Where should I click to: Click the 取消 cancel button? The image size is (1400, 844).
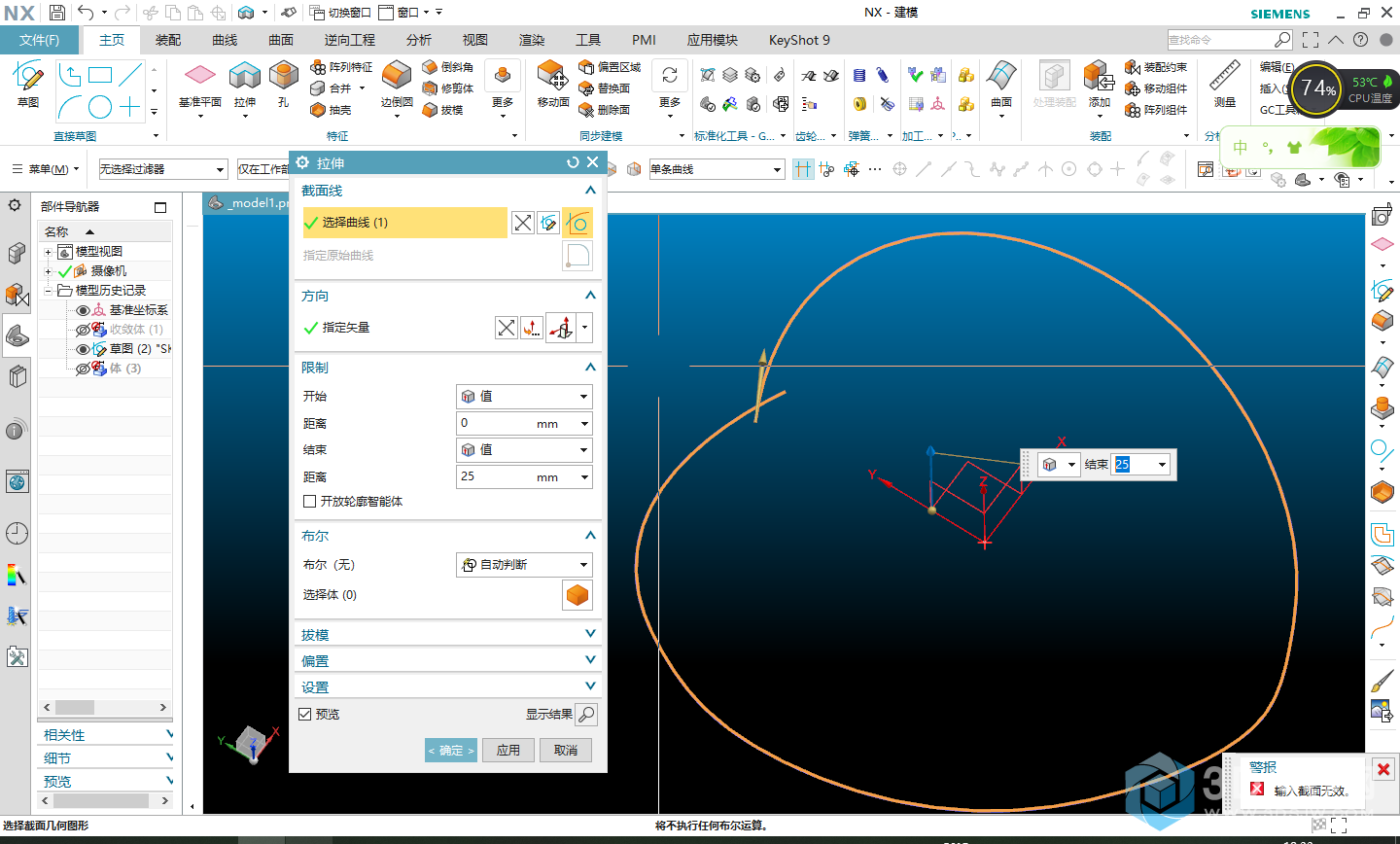[x=566, y=751]
